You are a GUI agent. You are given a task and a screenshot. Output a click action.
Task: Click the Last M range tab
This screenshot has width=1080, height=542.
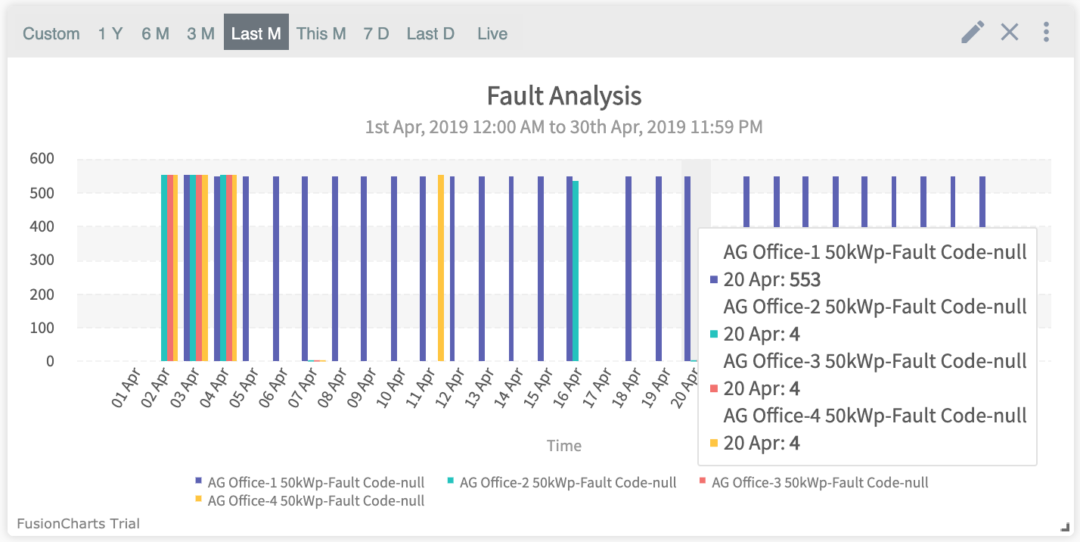tap(256, 34)
